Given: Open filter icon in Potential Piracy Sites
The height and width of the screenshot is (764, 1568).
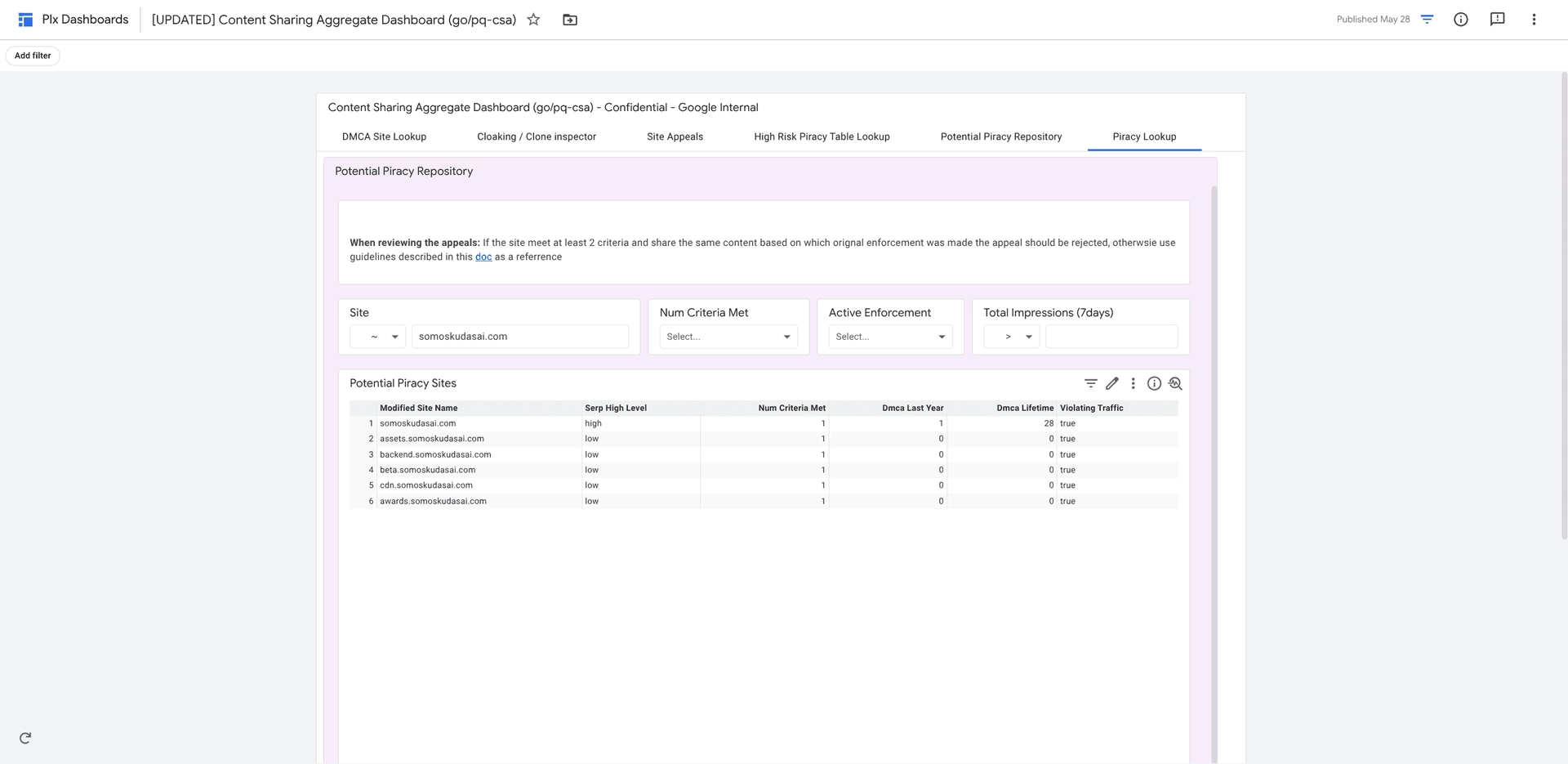Looking at the screenshot, I should pos(1090,383).
